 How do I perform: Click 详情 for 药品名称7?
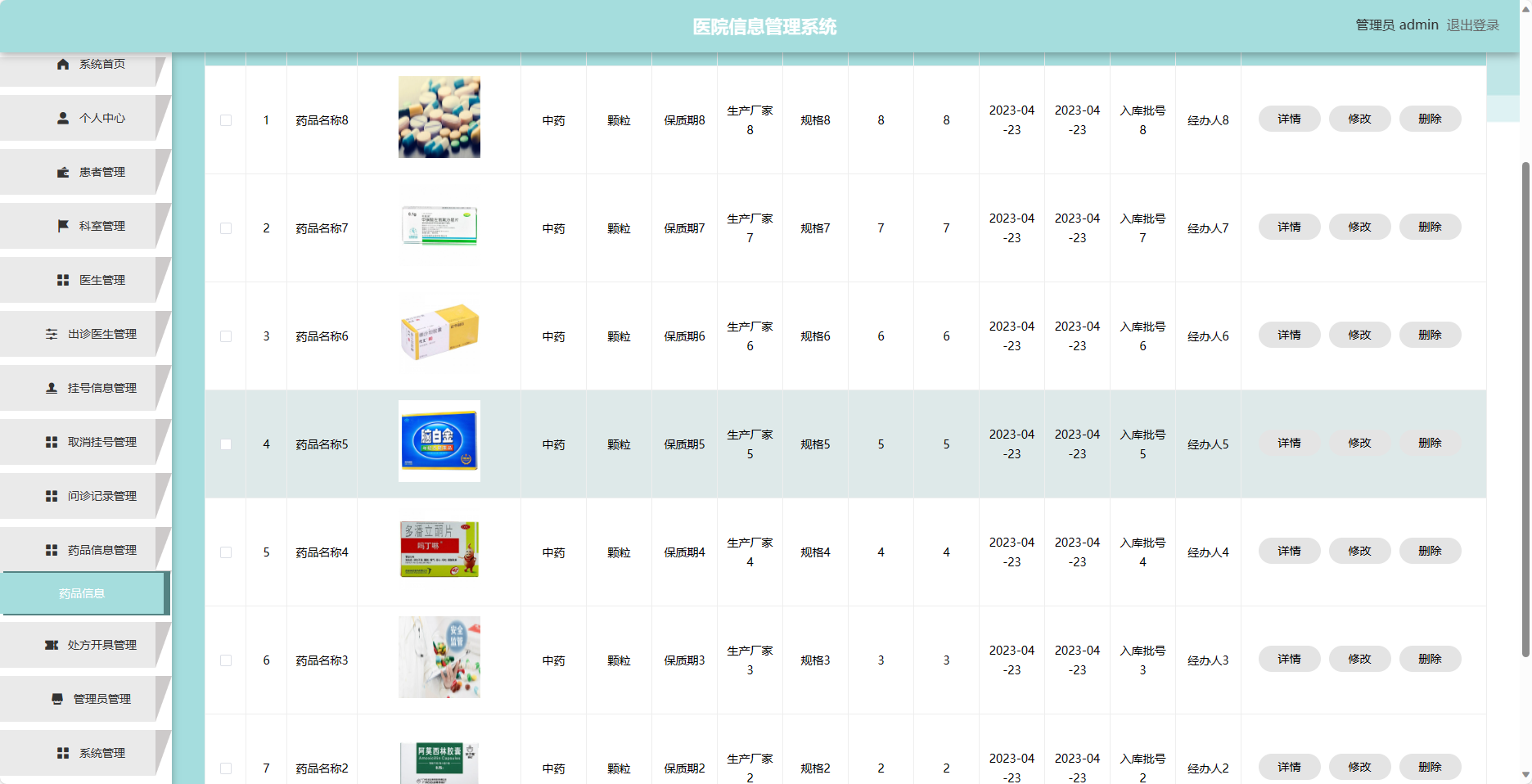[x=1289, y=227]
